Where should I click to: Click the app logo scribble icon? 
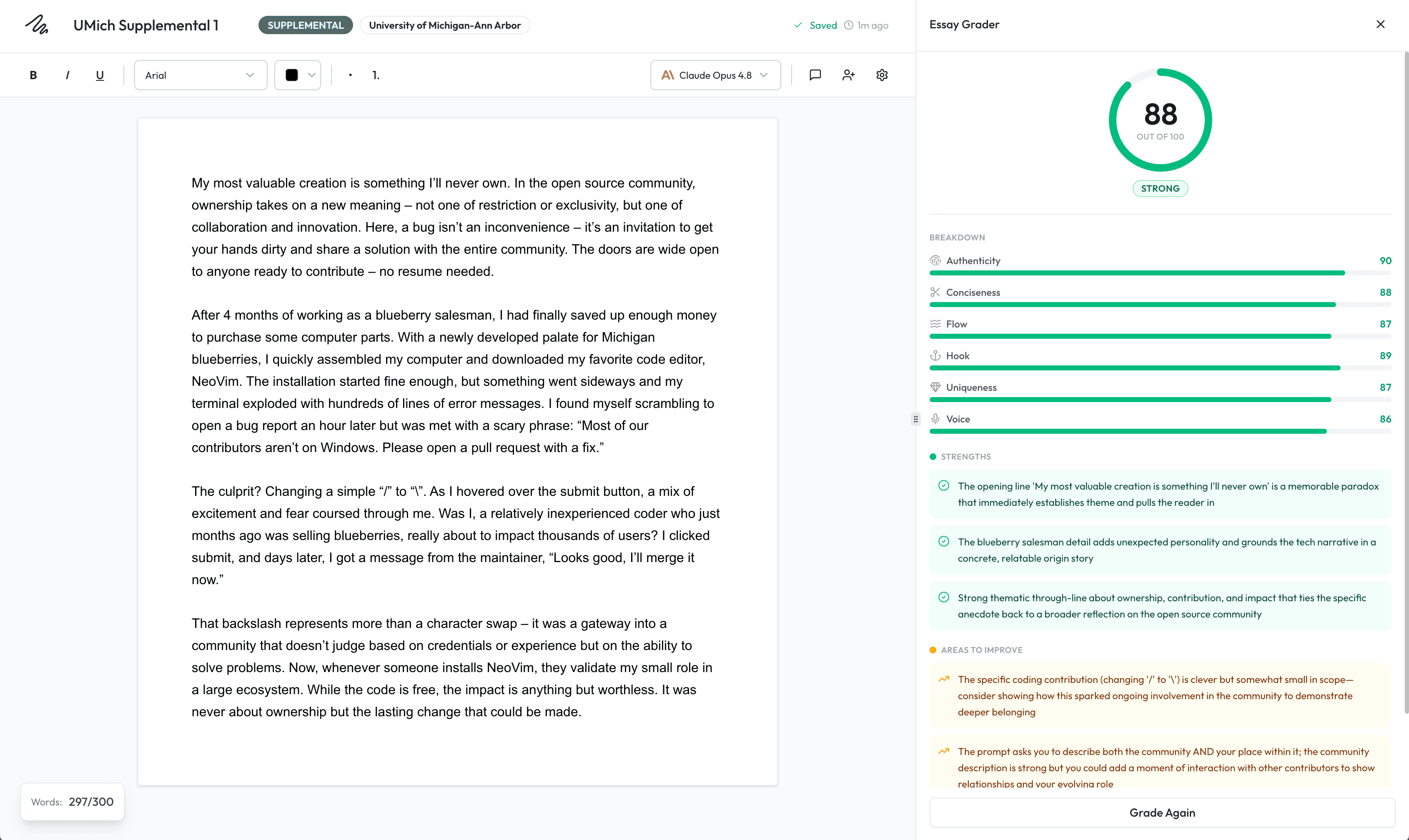(37, 25)
